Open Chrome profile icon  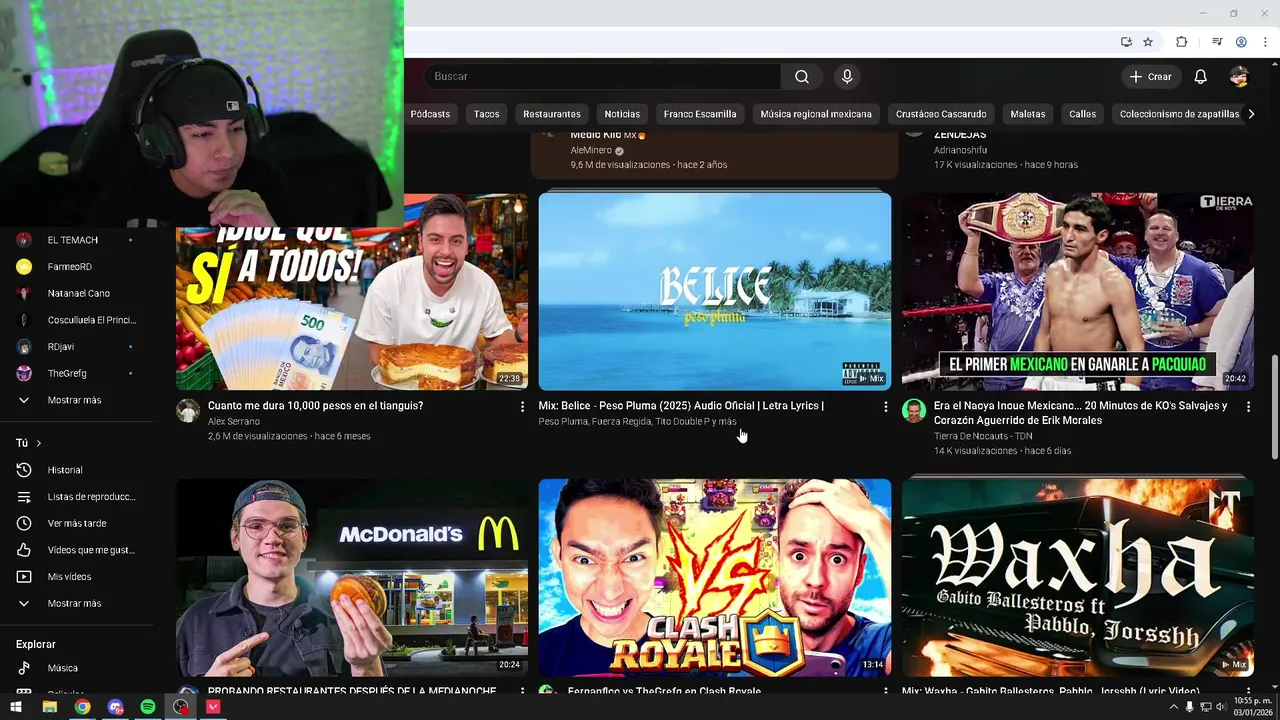pos(1241,42)
